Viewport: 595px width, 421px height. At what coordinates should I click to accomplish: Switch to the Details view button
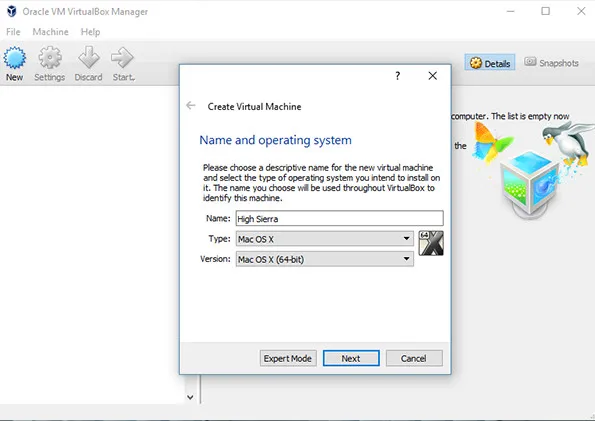click(x=490, y=63)
